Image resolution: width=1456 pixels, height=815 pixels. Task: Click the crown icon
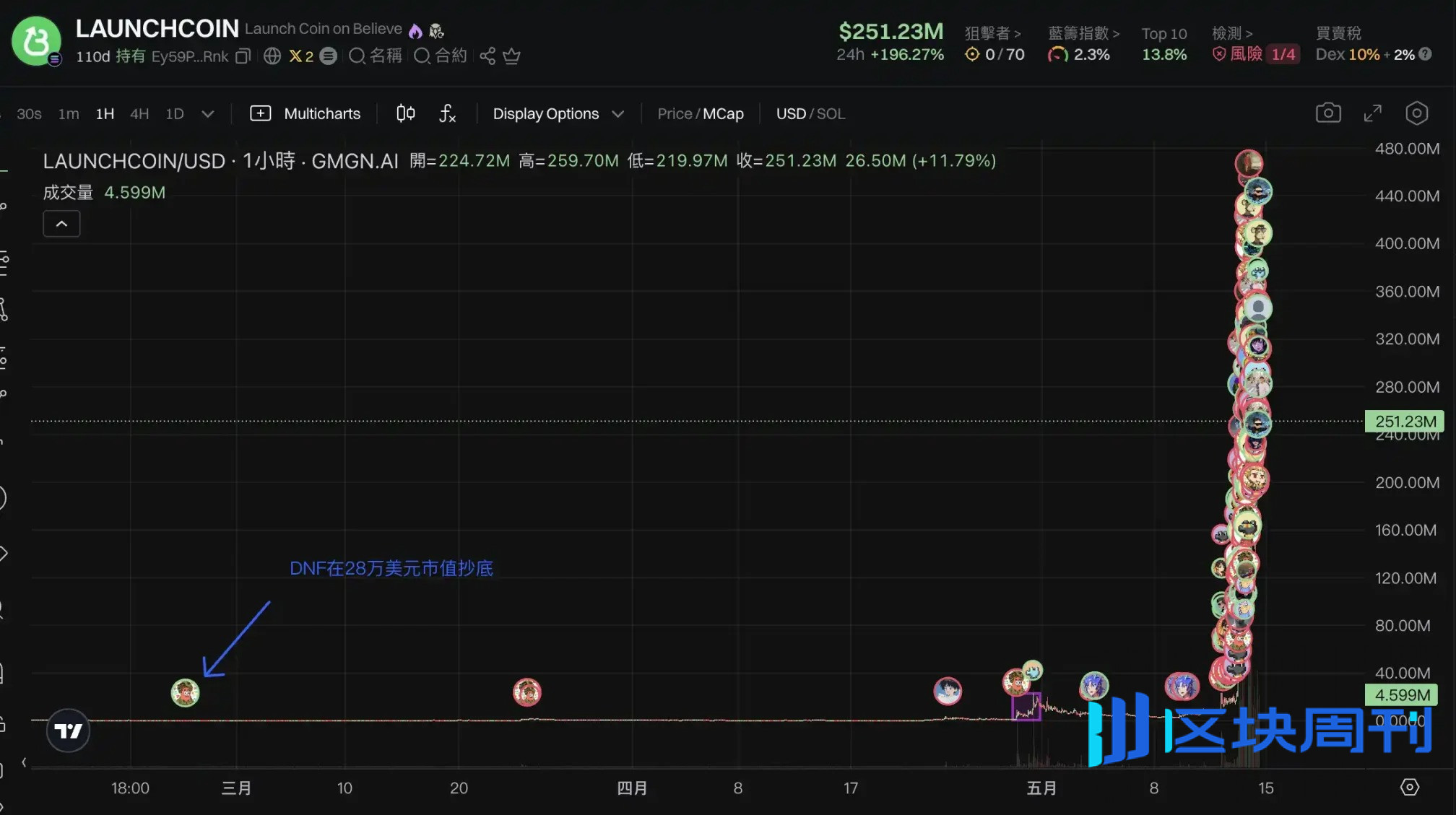pos(511,56)
